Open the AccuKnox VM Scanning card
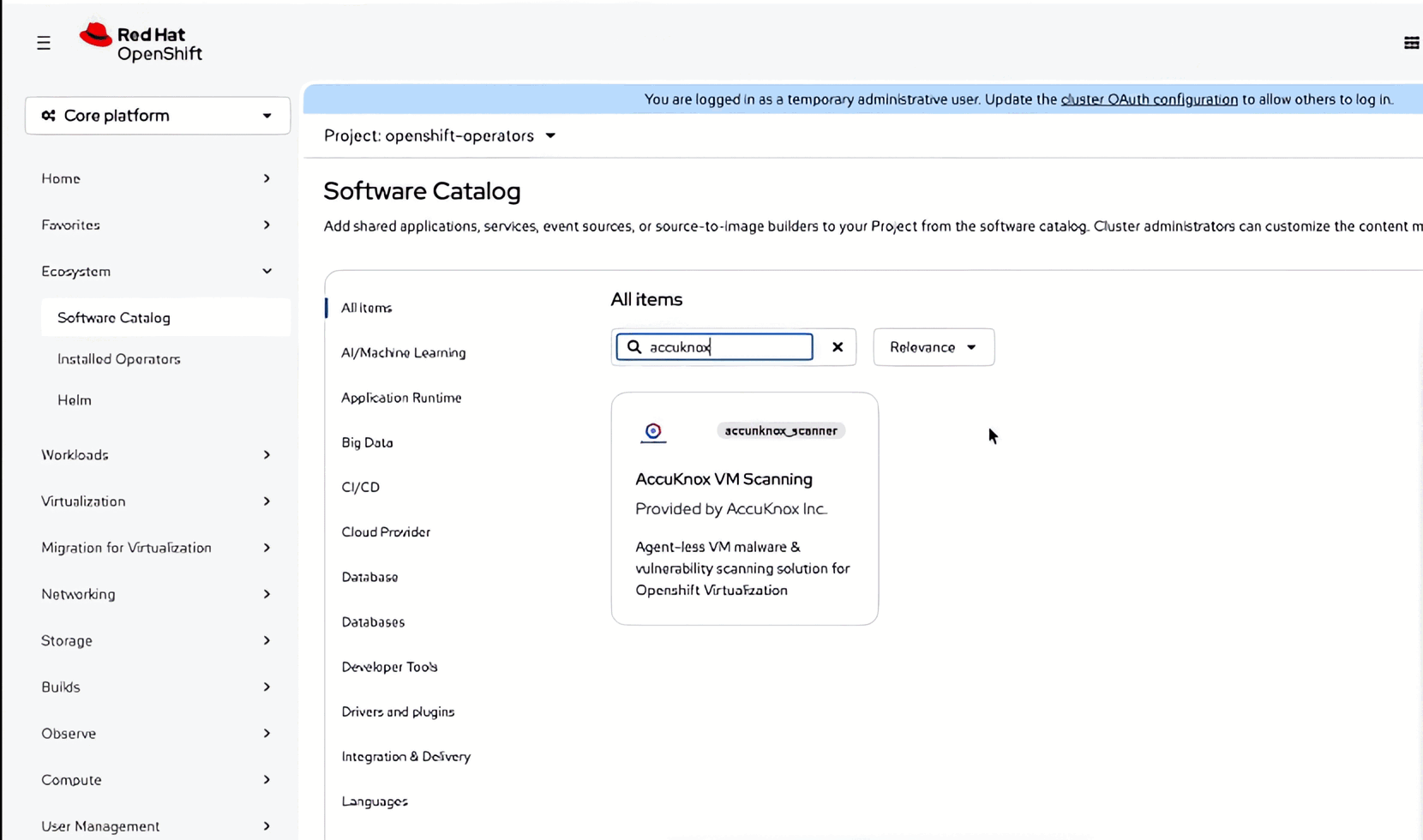 pyautogui.click(x=745, y=508)
